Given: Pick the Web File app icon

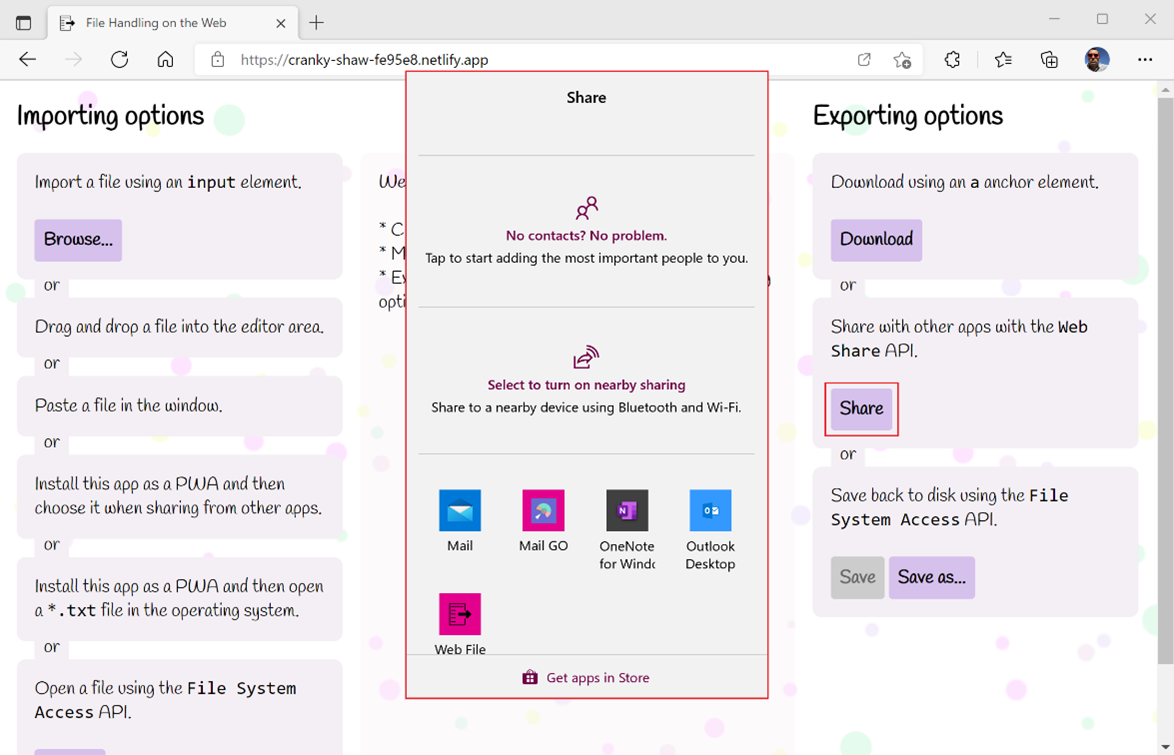Looking at the screenshot, I should [x=460, y=614].
